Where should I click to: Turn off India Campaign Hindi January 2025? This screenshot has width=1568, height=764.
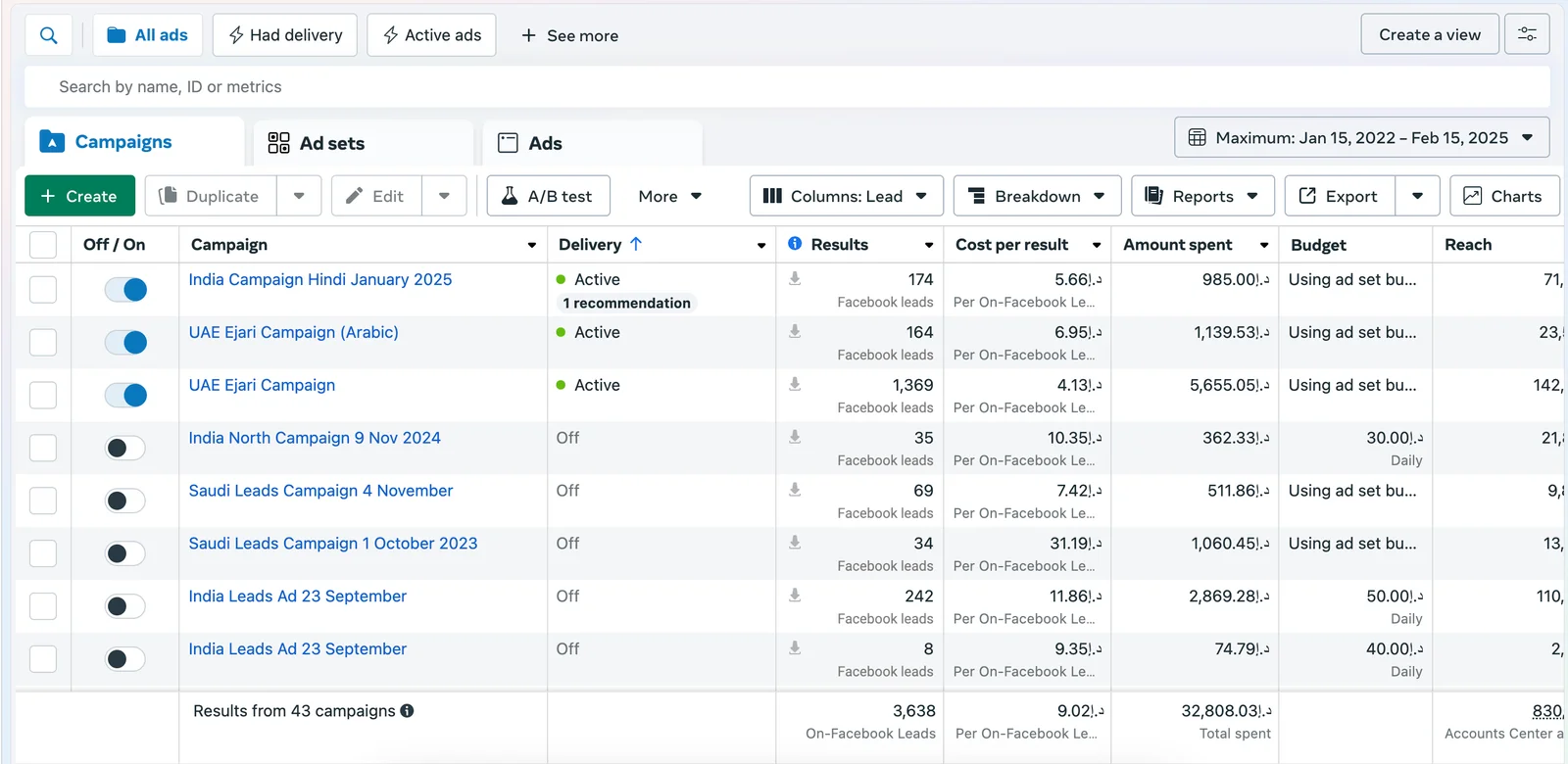[125, 290]
